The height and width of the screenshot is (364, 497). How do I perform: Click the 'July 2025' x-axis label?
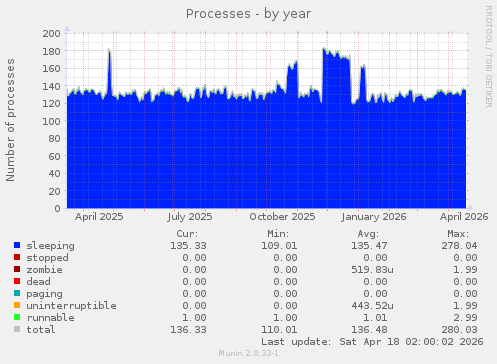pos(190,217)
